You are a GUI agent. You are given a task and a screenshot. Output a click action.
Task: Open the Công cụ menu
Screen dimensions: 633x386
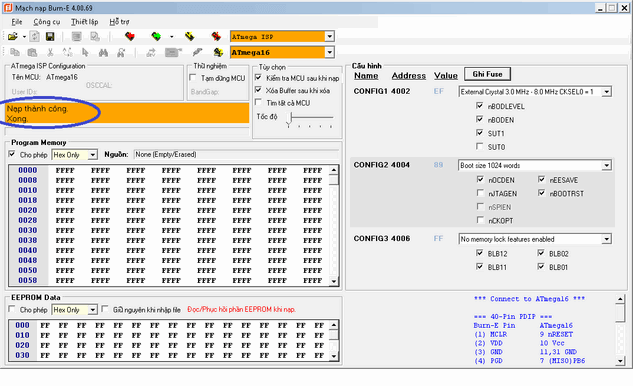click(47, 22)
